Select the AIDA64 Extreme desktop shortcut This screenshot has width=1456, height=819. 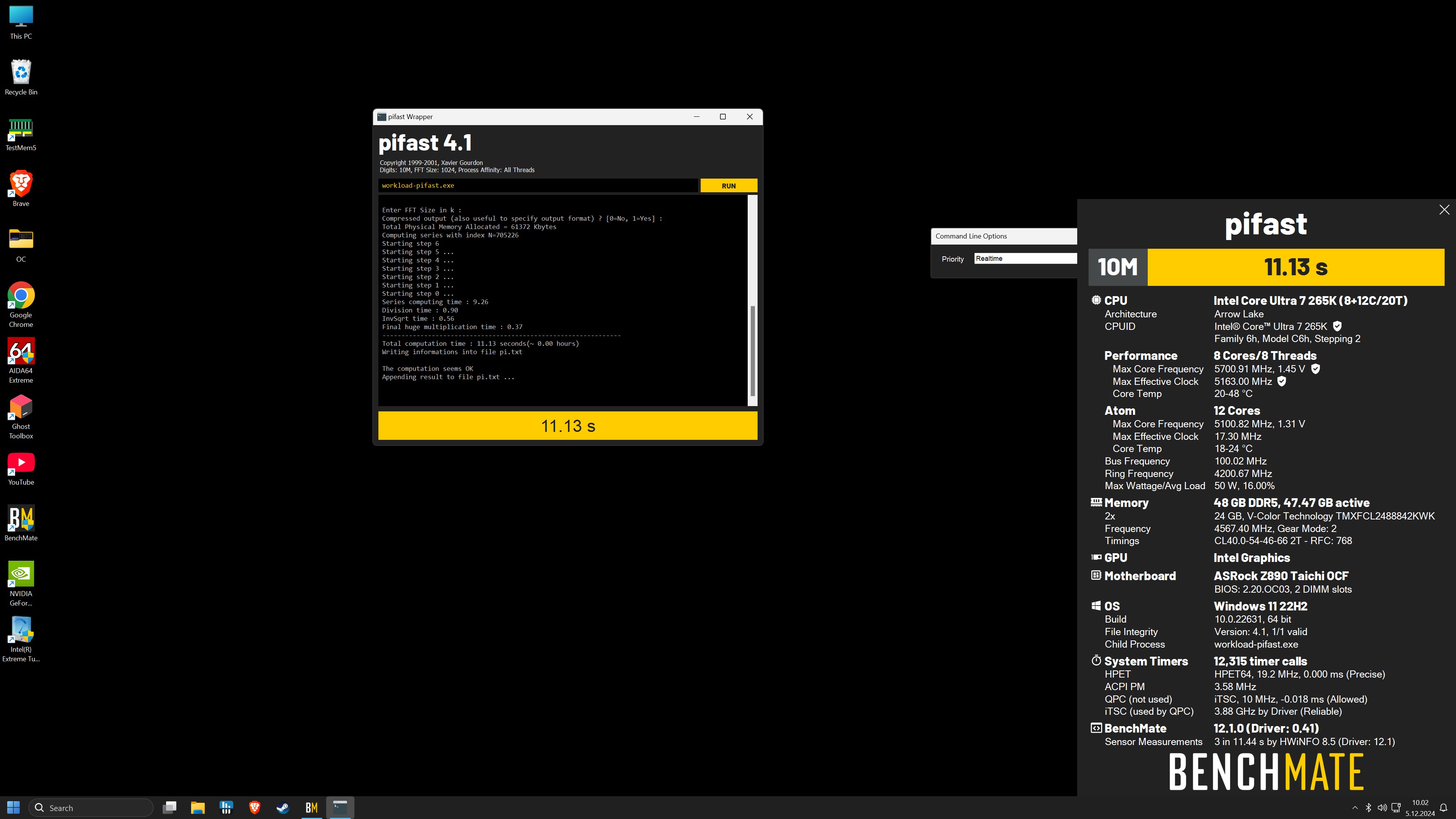click(x=21, y=361)
